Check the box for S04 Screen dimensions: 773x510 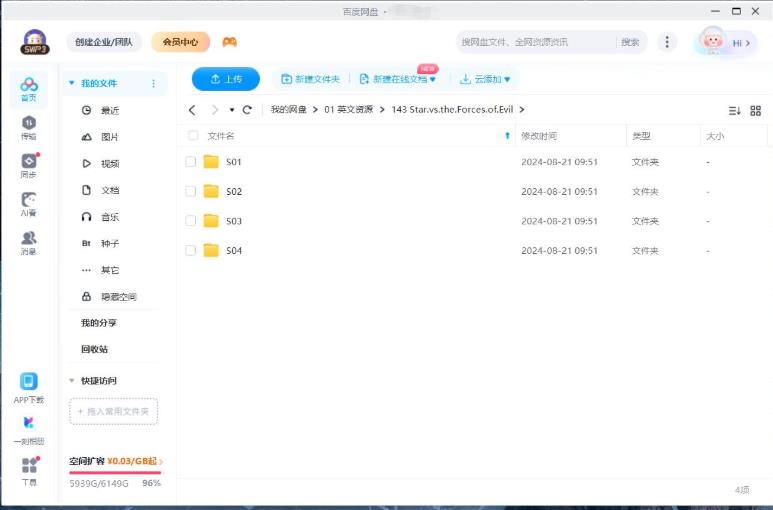pyautogui.click(x=190, y=250)
